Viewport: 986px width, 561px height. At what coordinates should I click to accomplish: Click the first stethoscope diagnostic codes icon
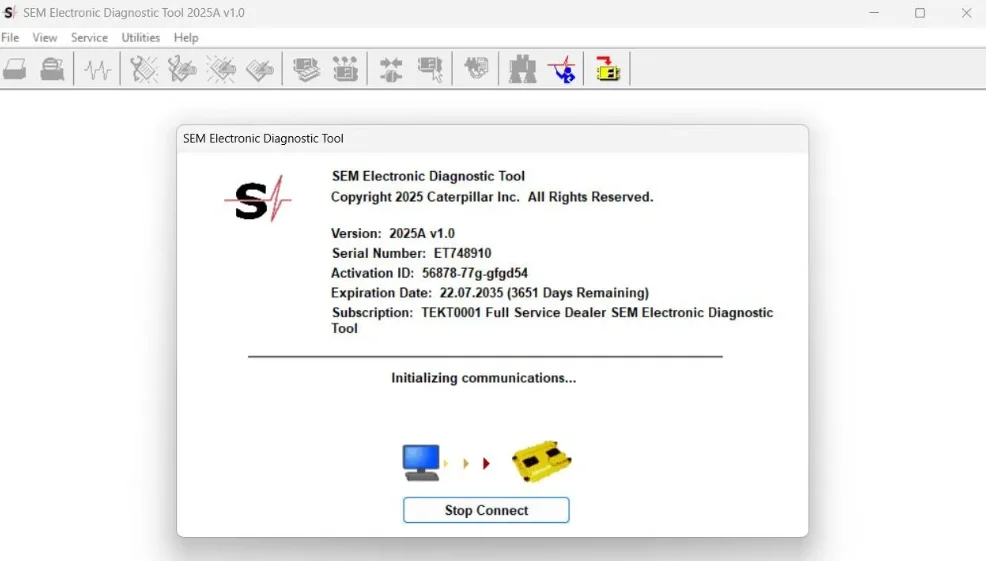144,69
